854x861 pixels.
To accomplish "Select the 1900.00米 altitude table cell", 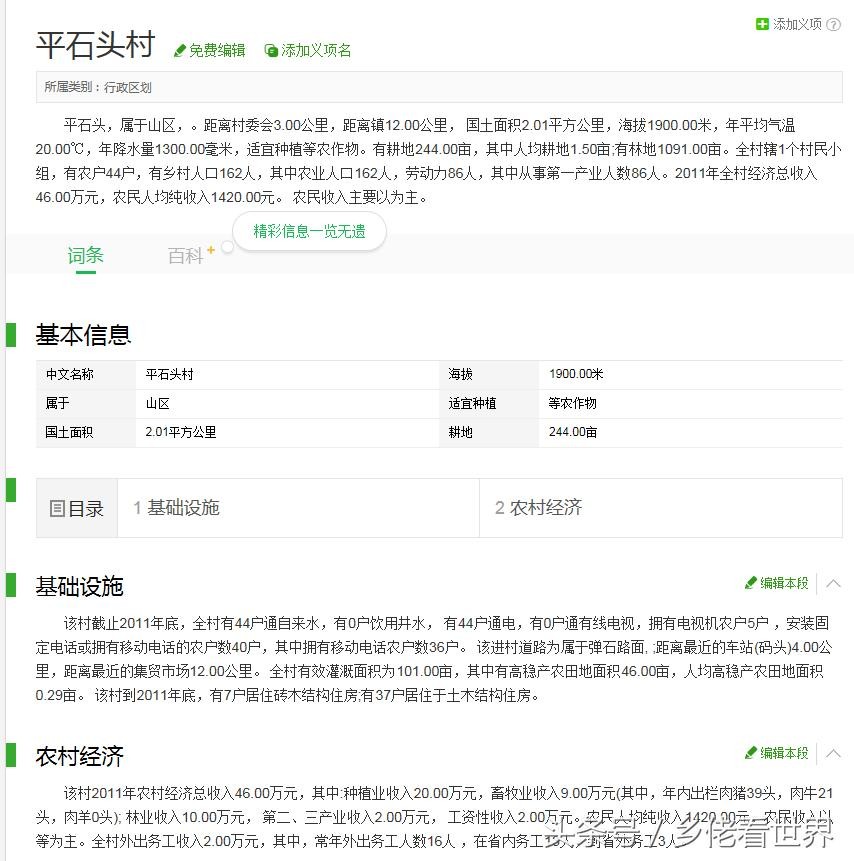I will tap(576, 374).
